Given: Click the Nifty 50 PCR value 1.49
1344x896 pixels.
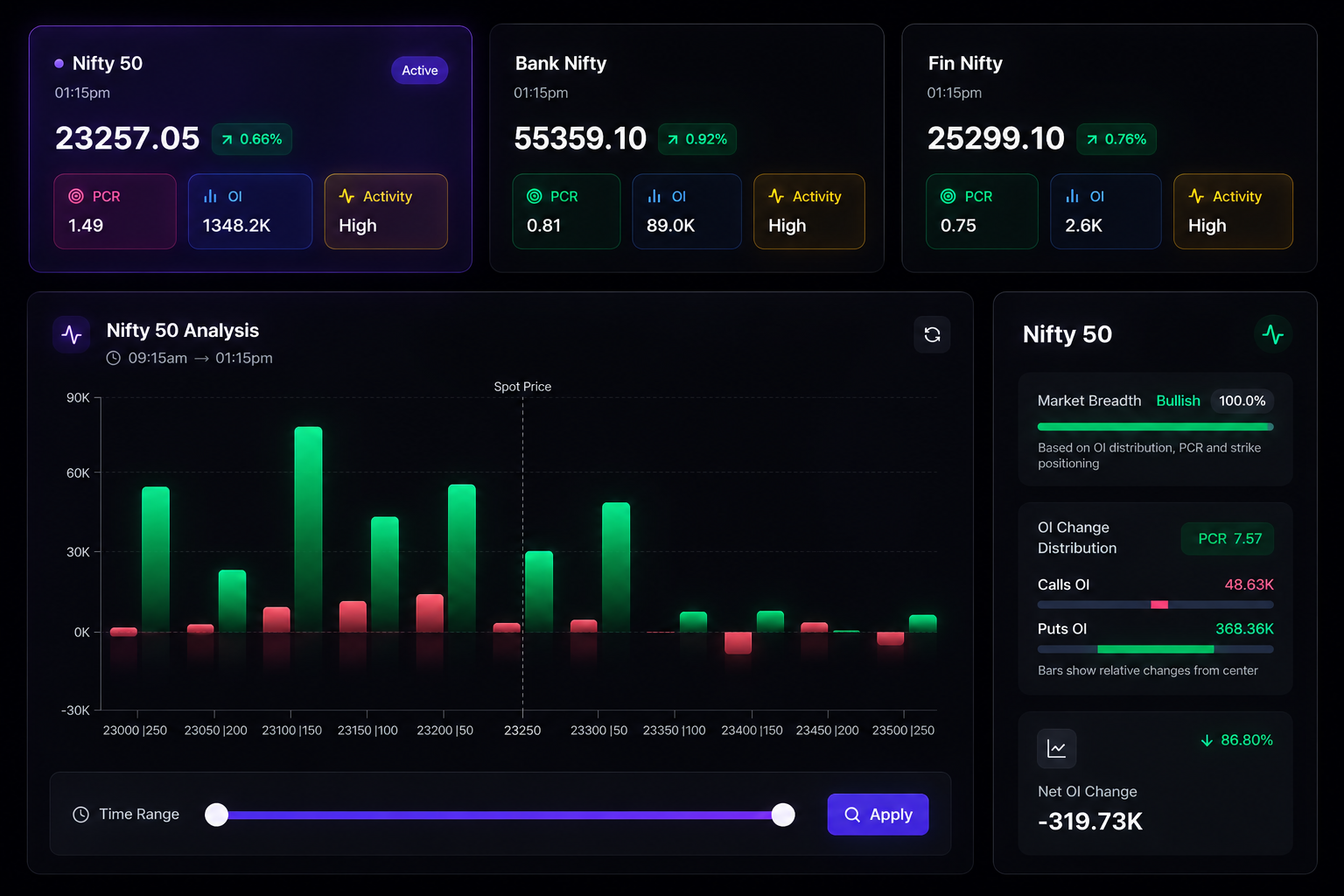Looking at the screenshot, I should [x=86, y=226].
